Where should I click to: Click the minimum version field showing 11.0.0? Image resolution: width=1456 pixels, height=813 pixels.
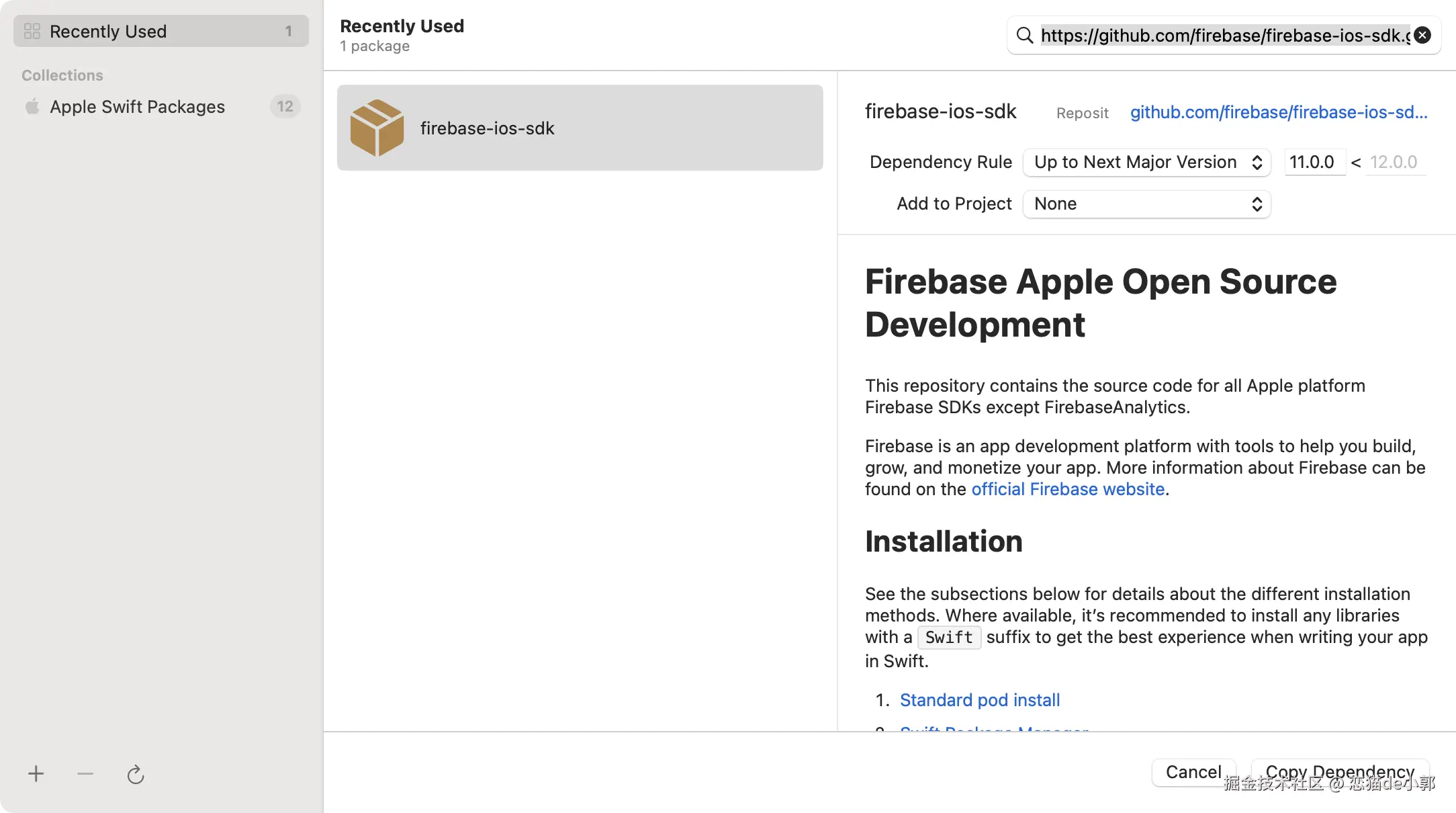1314,162
